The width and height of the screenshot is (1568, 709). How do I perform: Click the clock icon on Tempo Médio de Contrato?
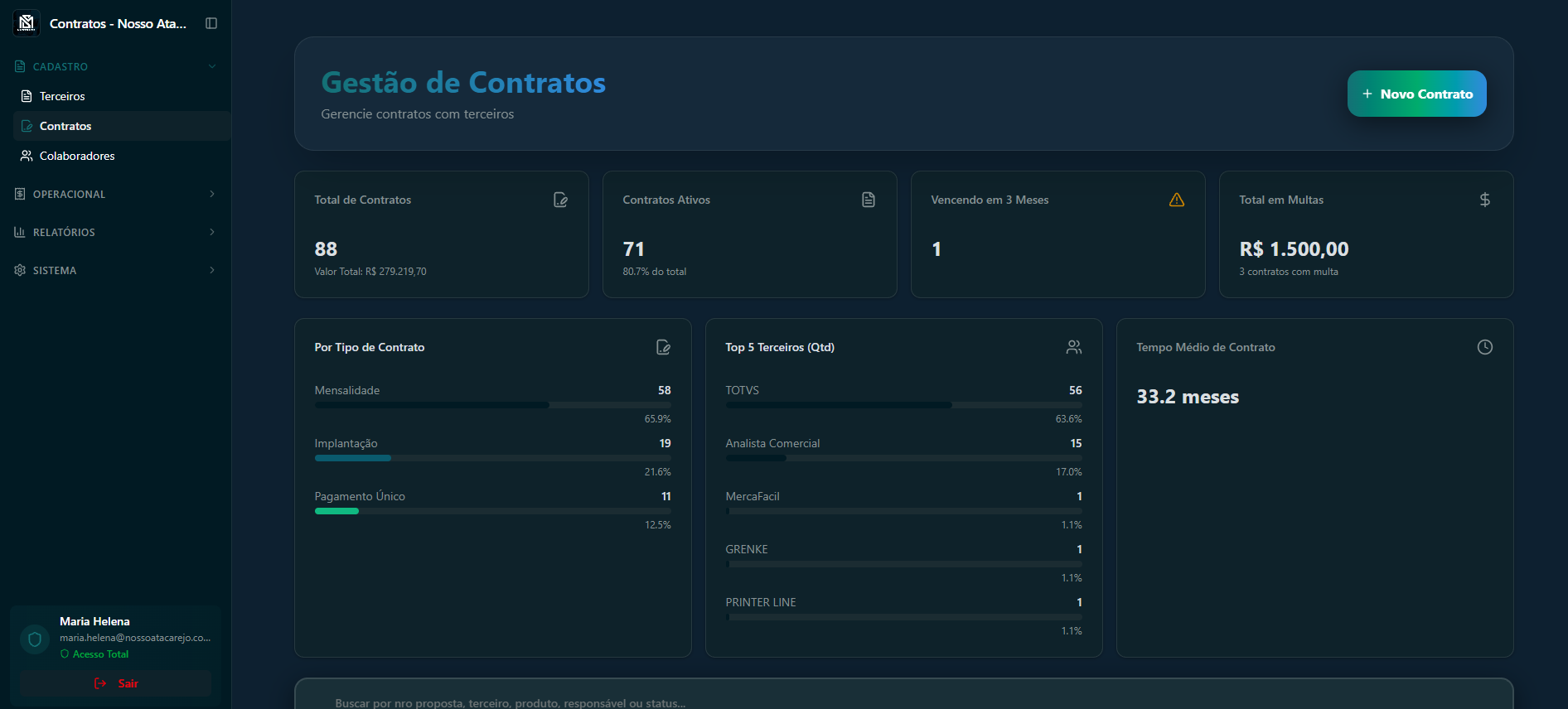(1485, 347)
